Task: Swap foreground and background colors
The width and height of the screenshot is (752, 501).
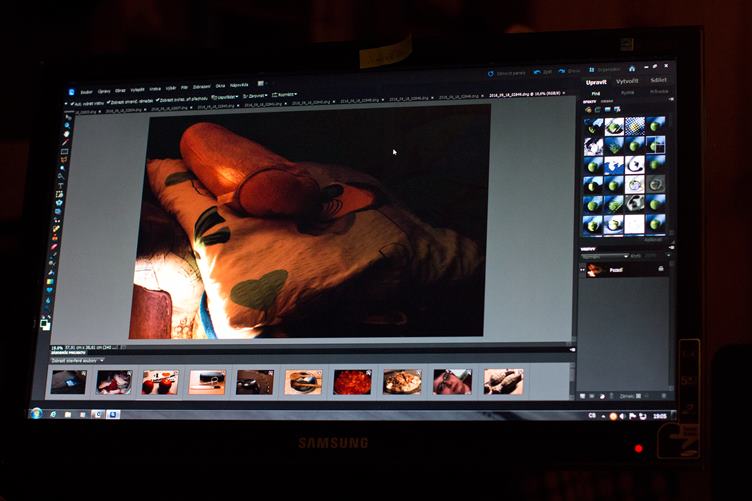Action: click(x=49, y=317)
